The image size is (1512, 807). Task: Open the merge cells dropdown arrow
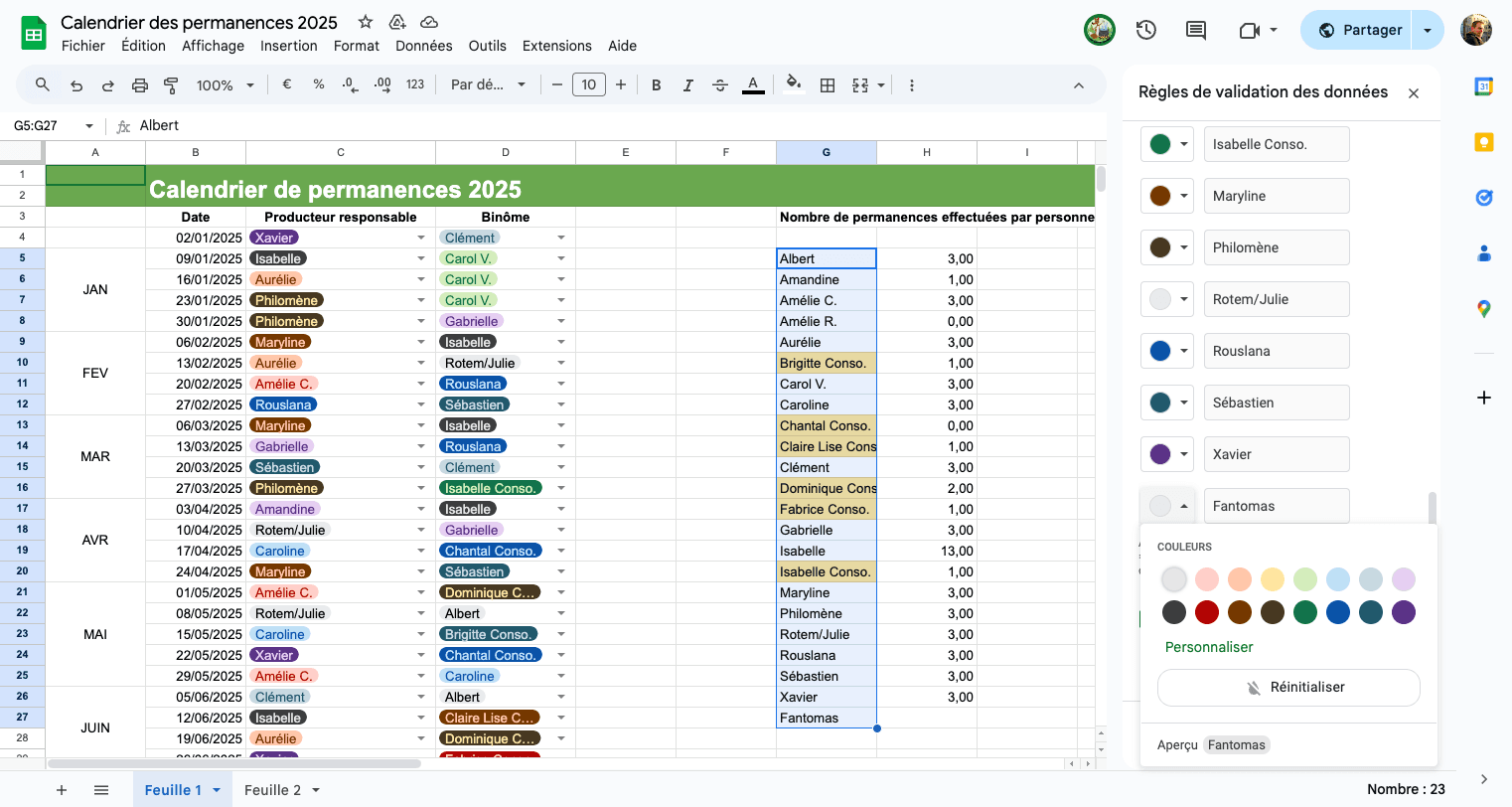click(x=881, y=85)
